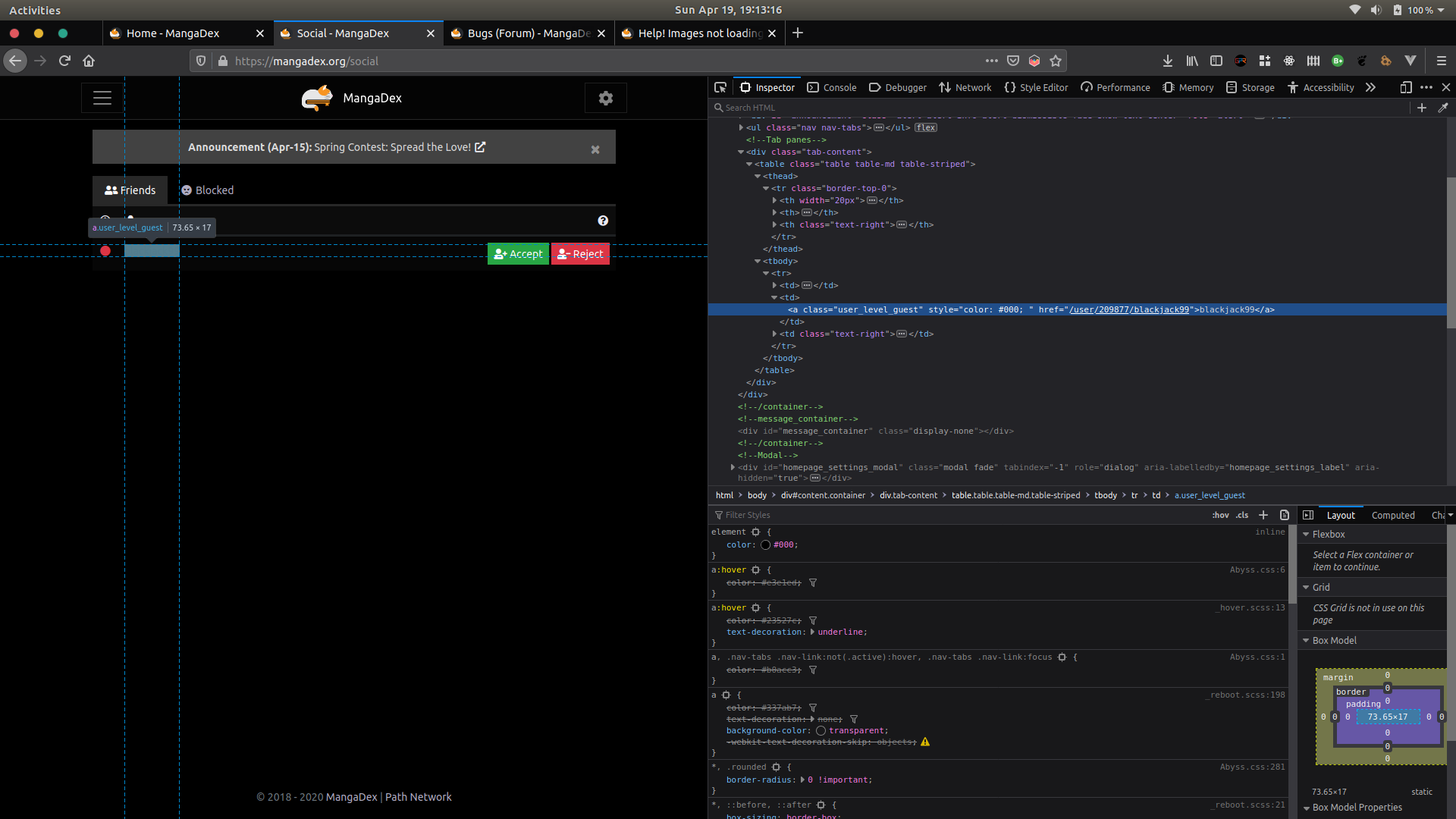
Task: Collapse the tbody node
Action: (x=758, y=261)
